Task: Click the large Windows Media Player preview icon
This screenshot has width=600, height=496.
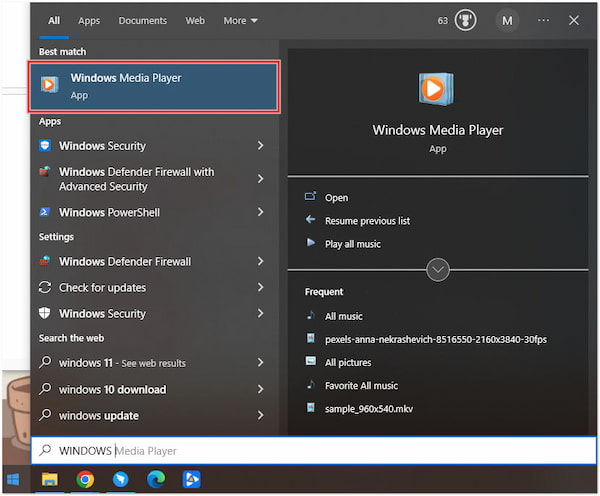Action: click(x=436, y=89)
